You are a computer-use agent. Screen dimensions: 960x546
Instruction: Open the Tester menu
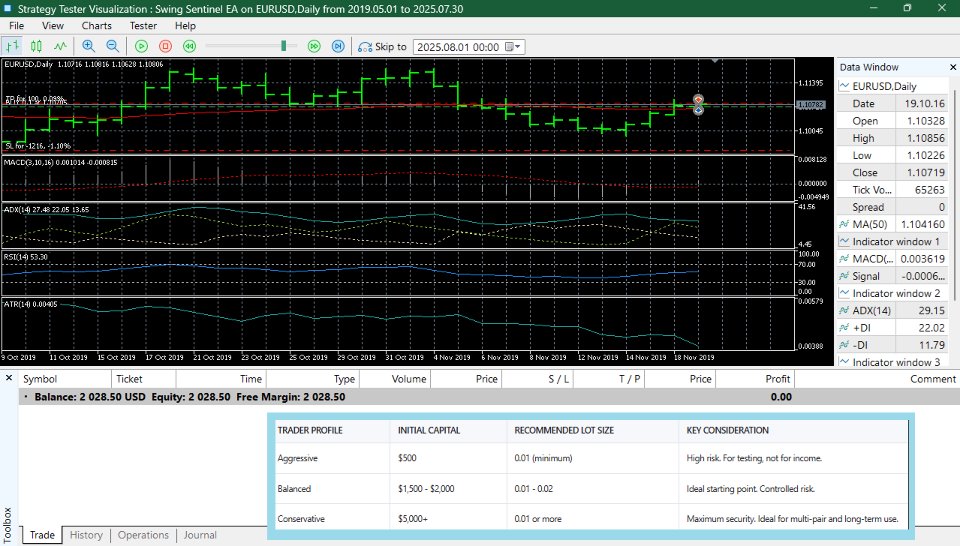click(143, 26)
